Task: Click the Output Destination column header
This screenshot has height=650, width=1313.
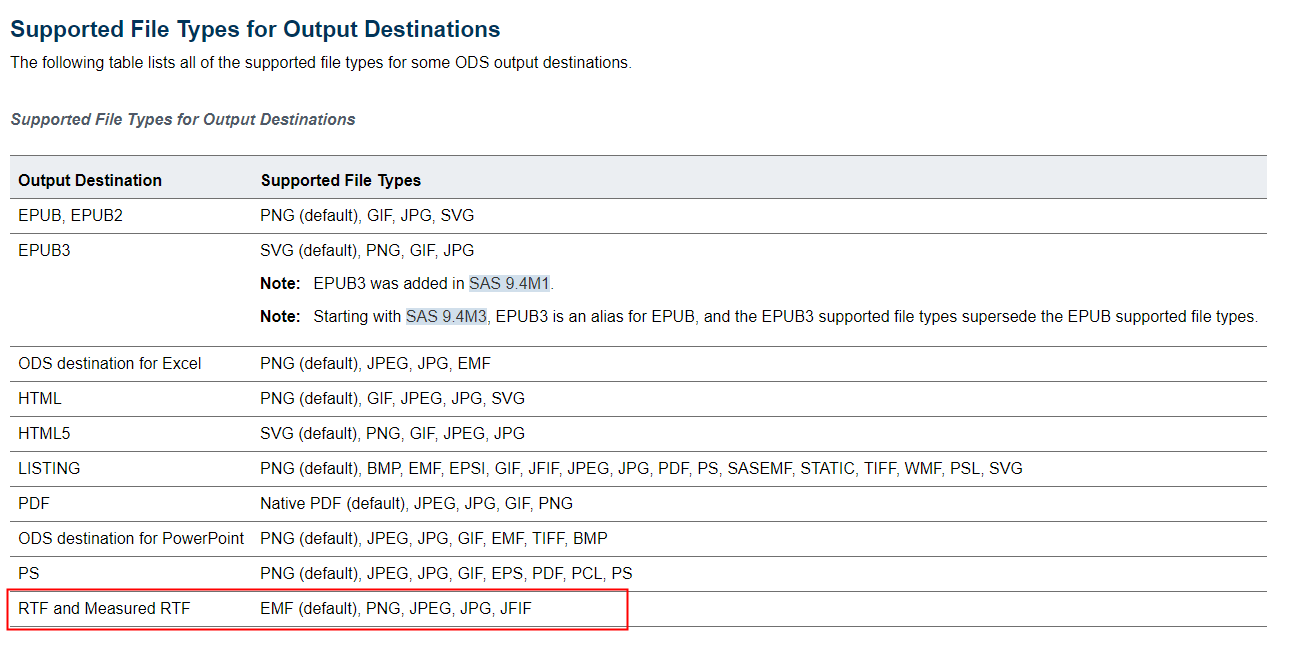Action: [x=90, y=181]
